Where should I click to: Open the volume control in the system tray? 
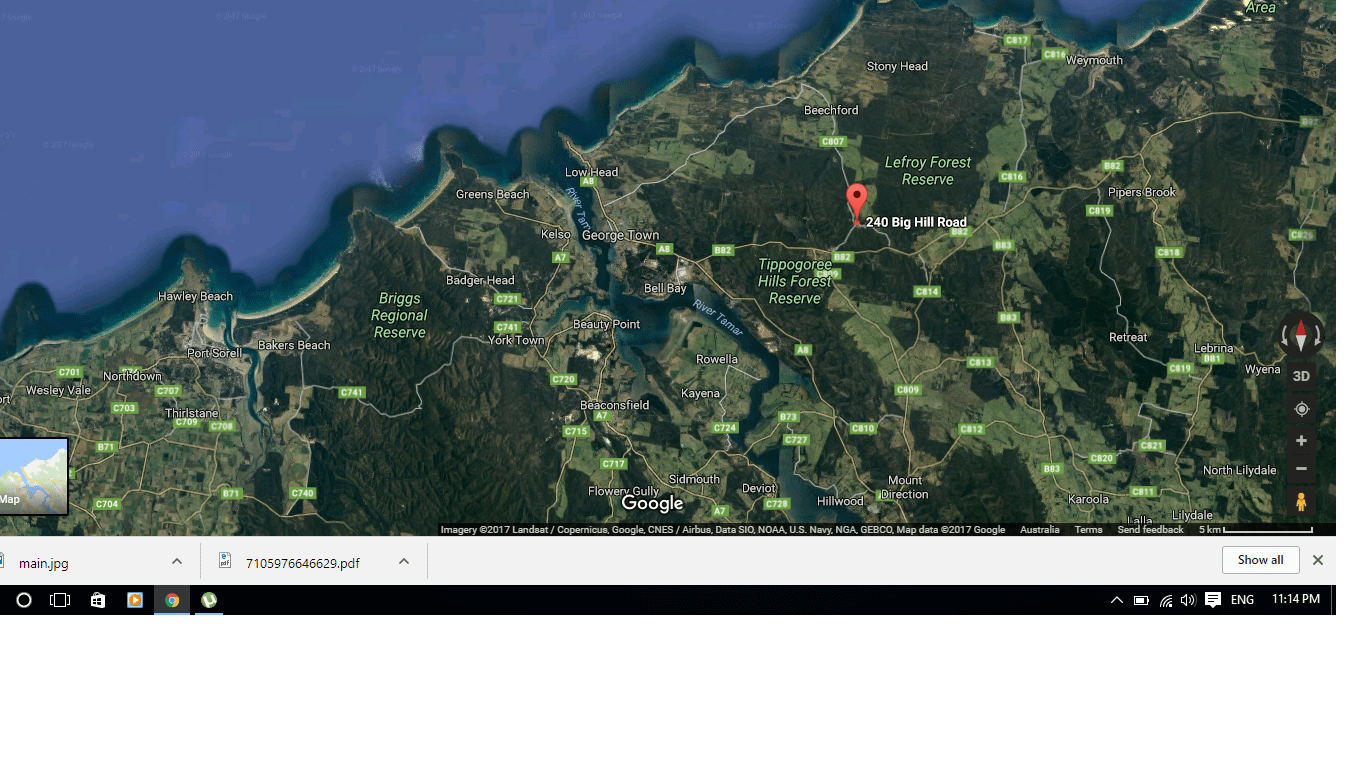(x=1188, y=599)
